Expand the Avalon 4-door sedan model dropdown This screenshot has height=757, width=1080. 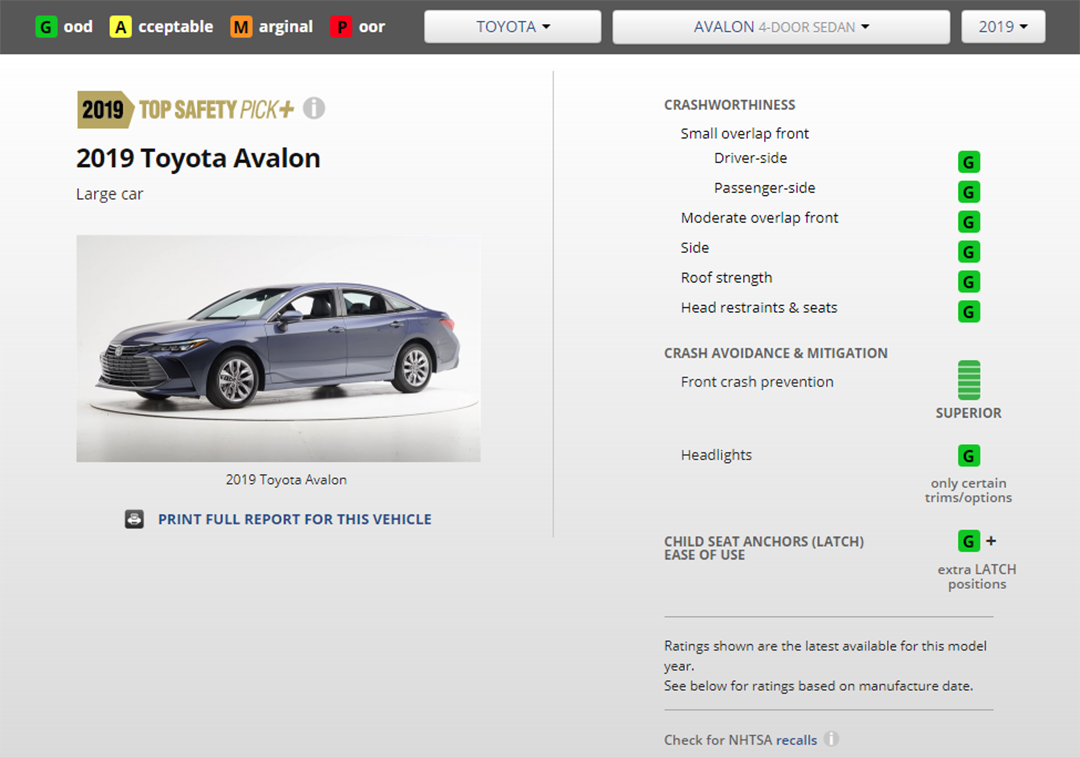781,27
